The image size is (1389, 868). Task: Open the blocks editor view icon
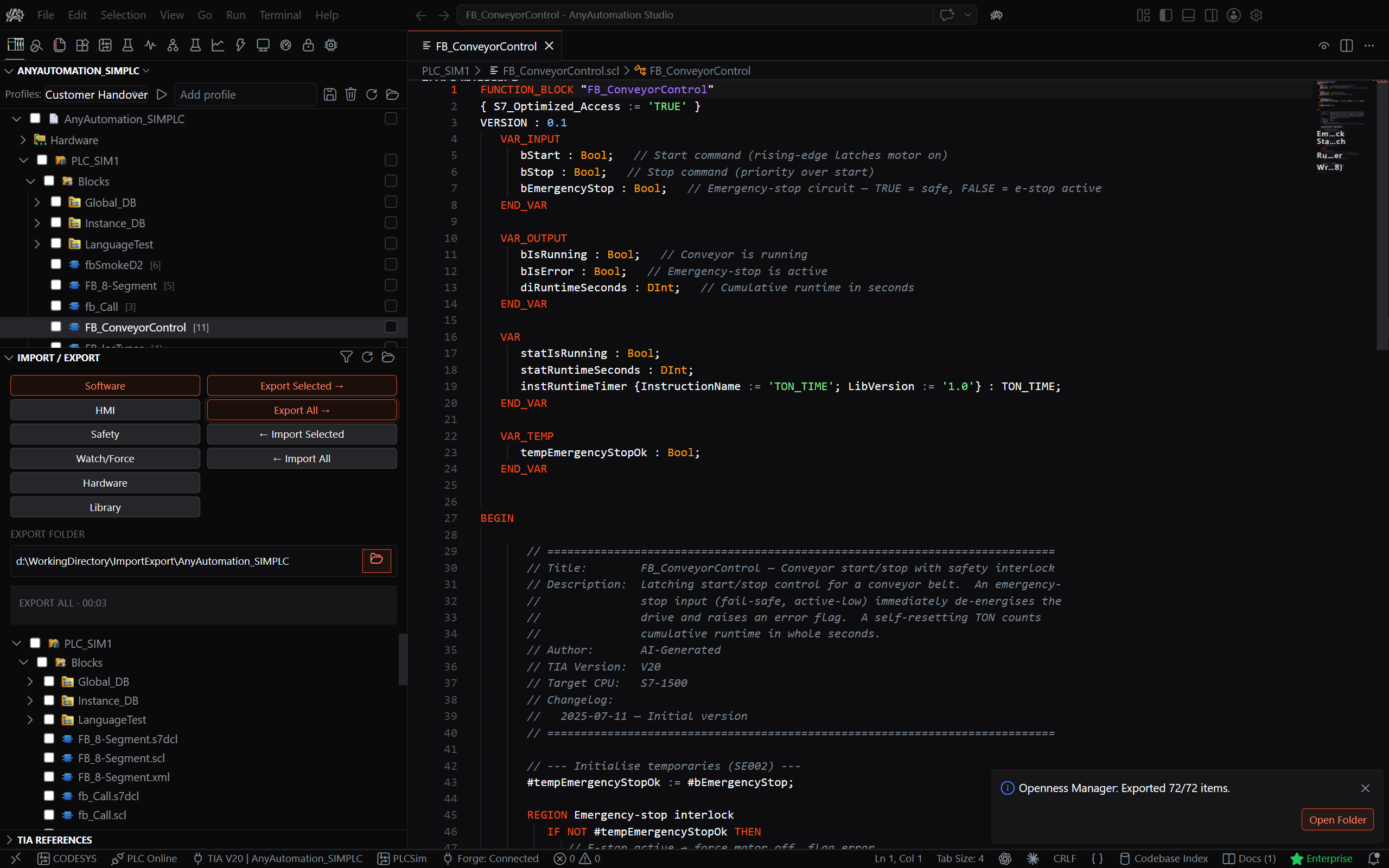(x=82, y=45)
